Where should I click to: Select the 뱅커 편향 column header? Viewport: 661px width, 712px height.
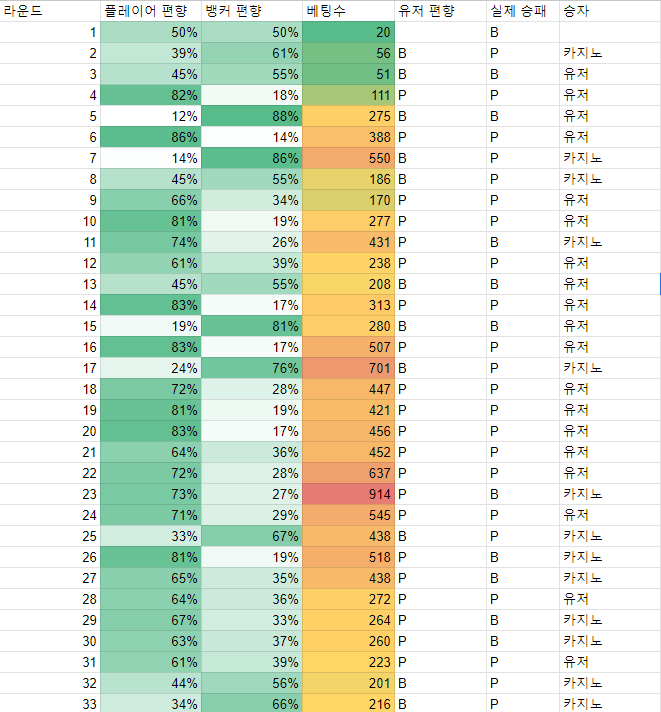[x=252, y=10]
